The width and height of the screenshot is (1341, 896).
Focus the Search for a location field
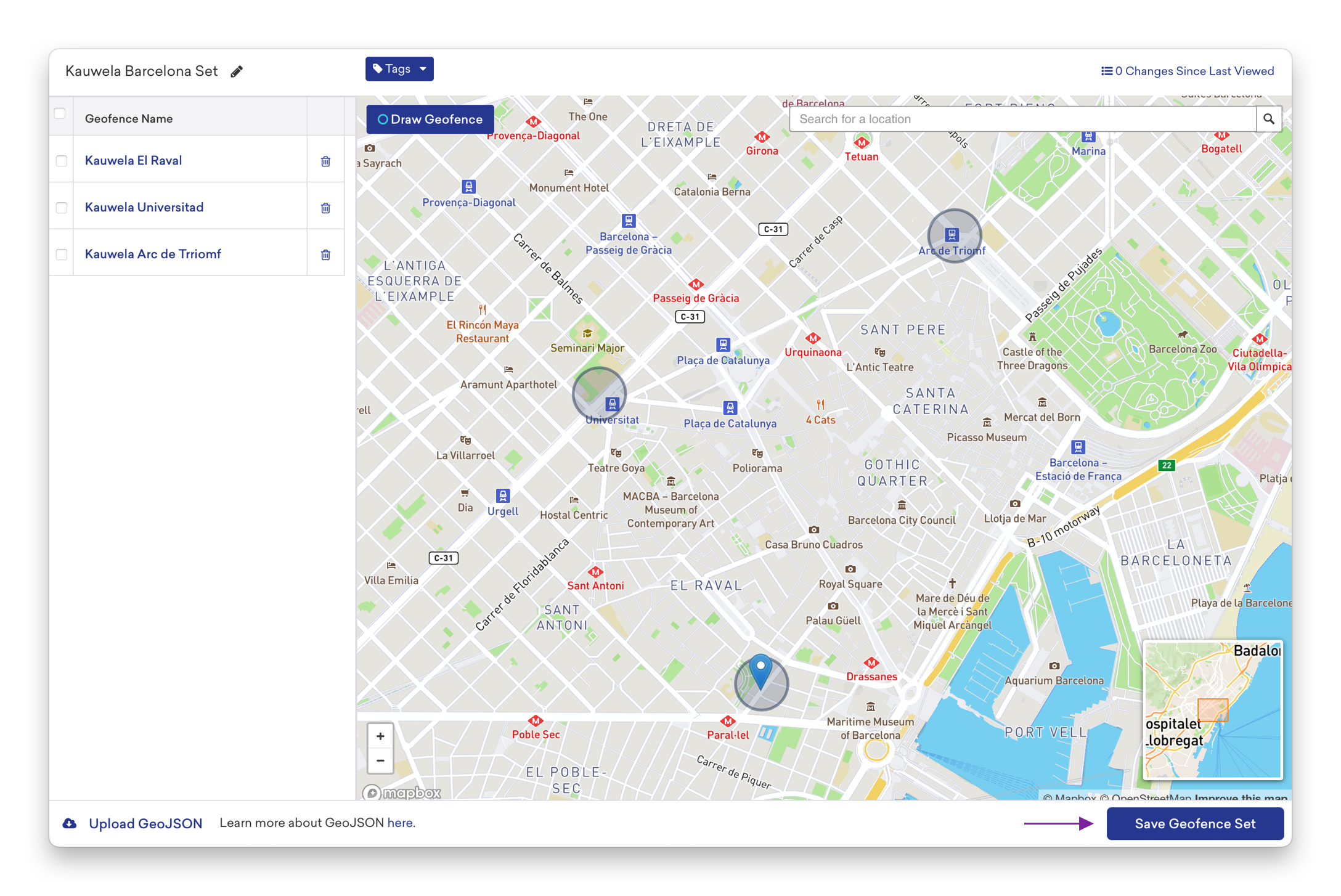click(1023, 119)
